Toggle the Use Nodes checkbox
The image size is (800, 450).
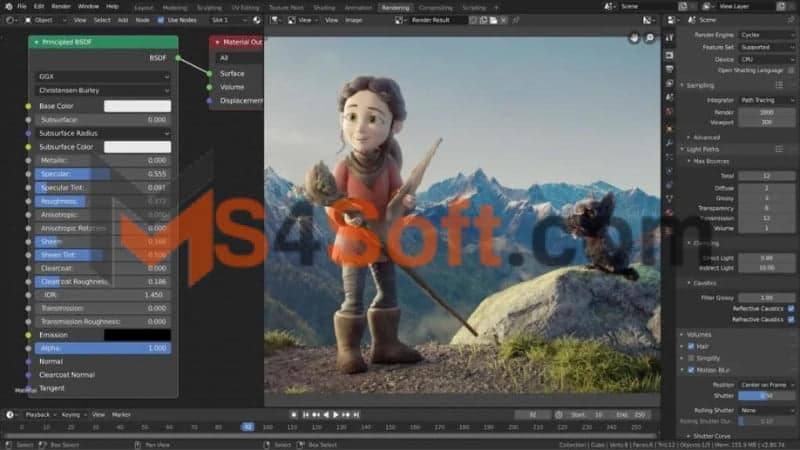(162, 19)
